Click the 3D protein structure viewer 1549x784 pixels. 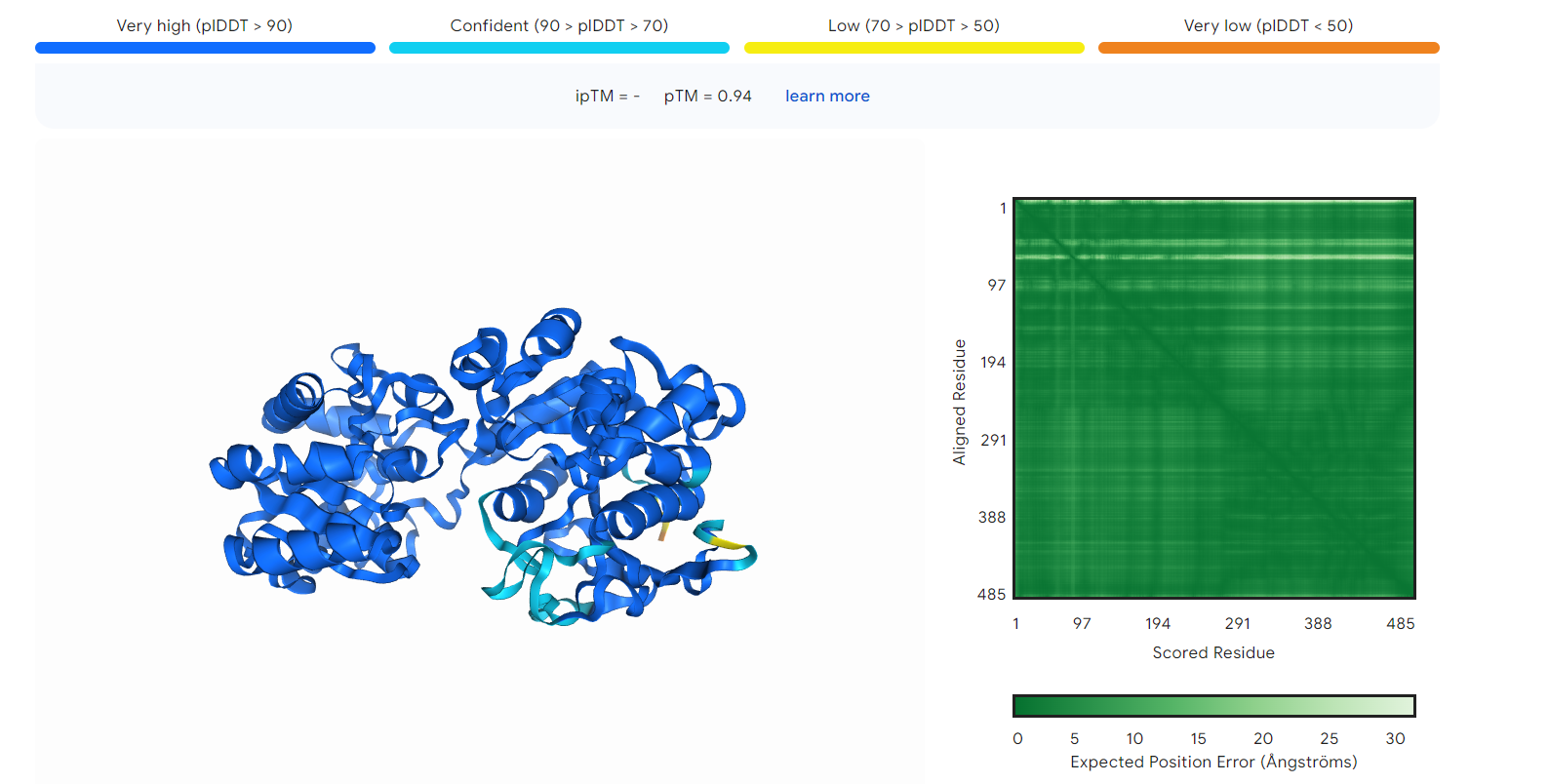click(480, 461)
